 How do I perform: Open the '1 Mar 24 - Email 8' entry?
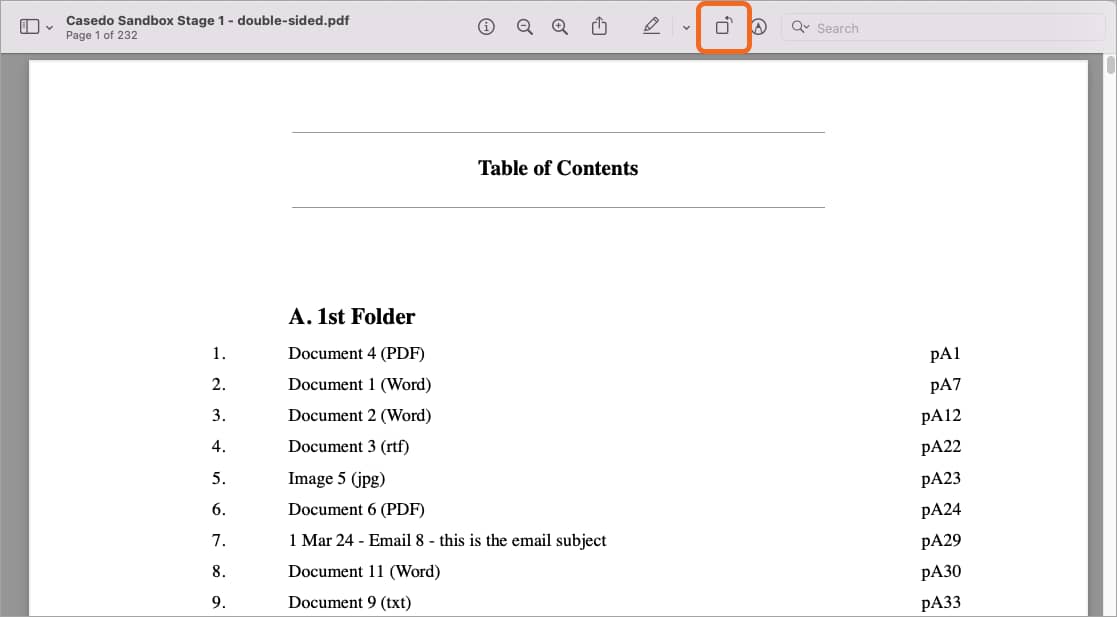coord(447,541)
